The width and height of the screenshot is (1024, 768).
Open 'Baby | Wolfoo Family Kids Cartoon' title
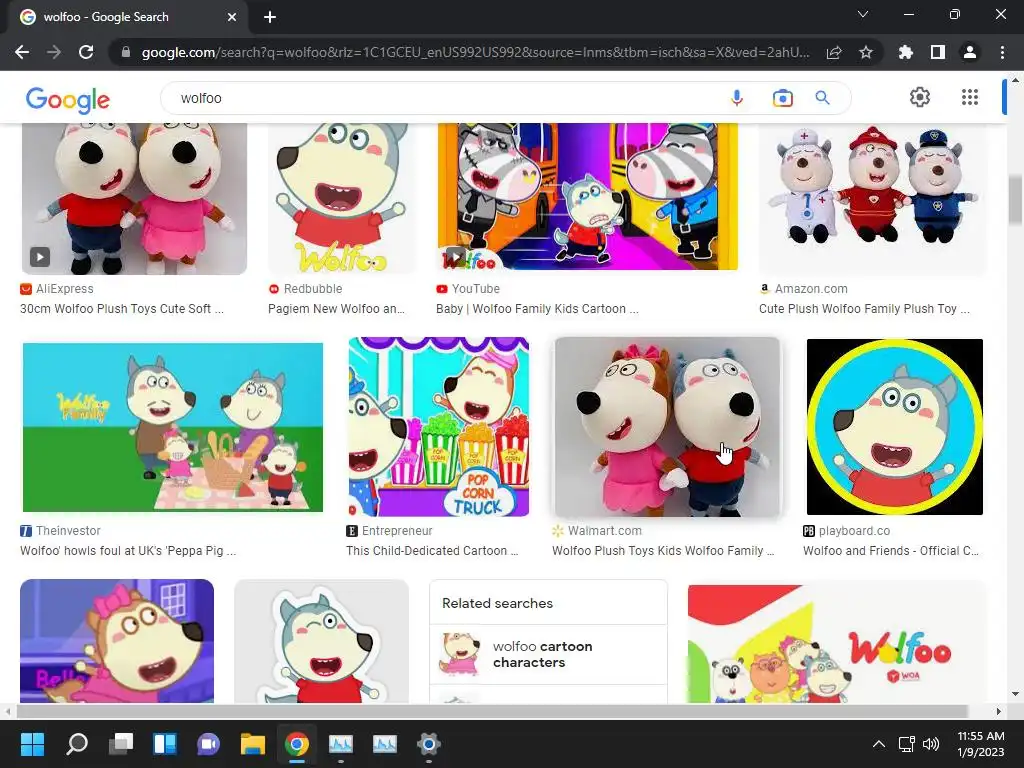click(537, 309)
